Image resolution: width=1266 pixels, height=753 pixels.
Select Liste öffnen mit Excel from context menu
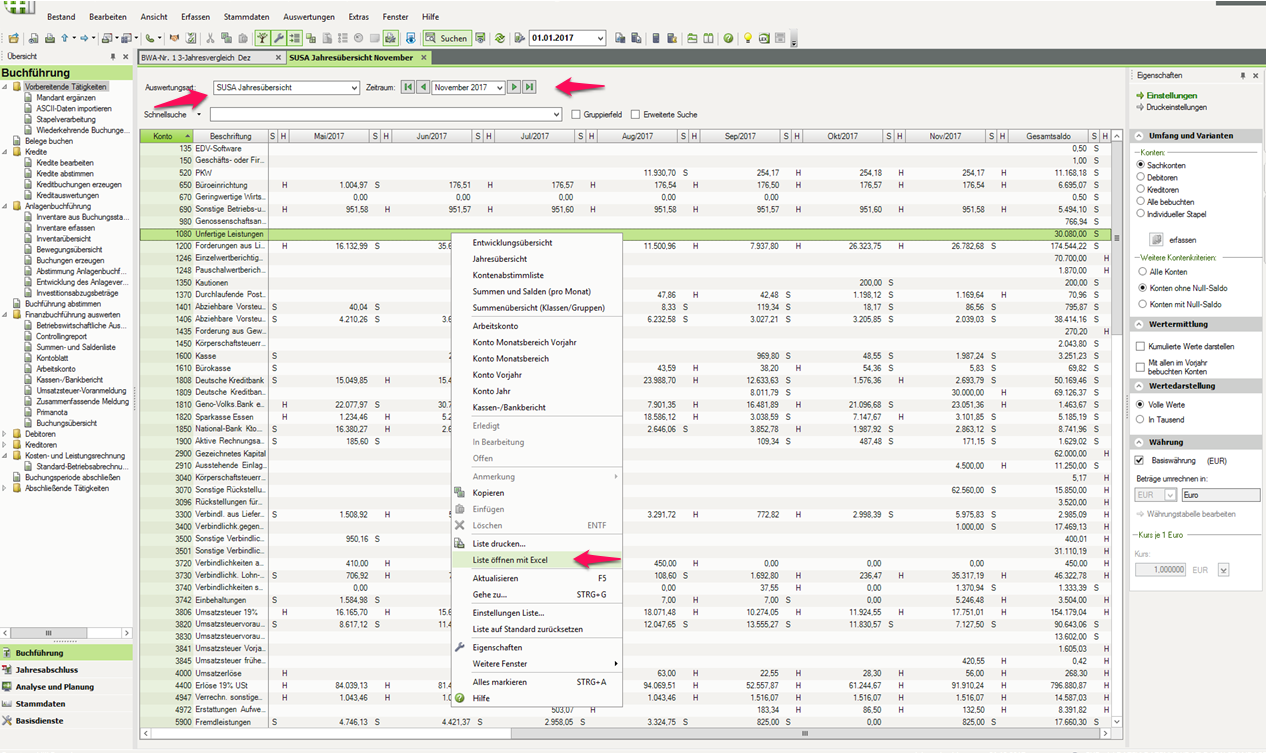513,558
